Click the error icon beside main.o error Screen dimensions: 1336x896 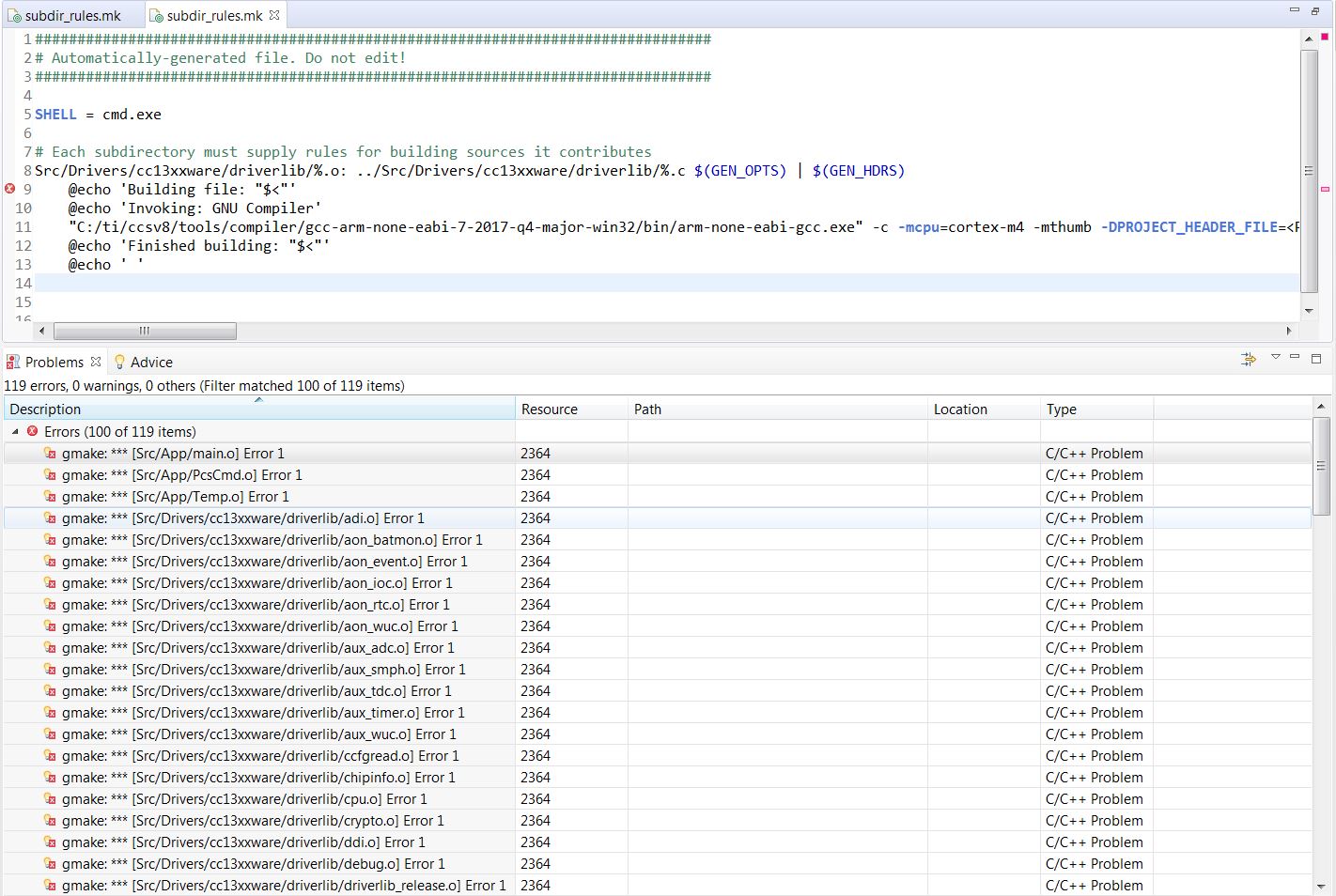pos(50,454)
